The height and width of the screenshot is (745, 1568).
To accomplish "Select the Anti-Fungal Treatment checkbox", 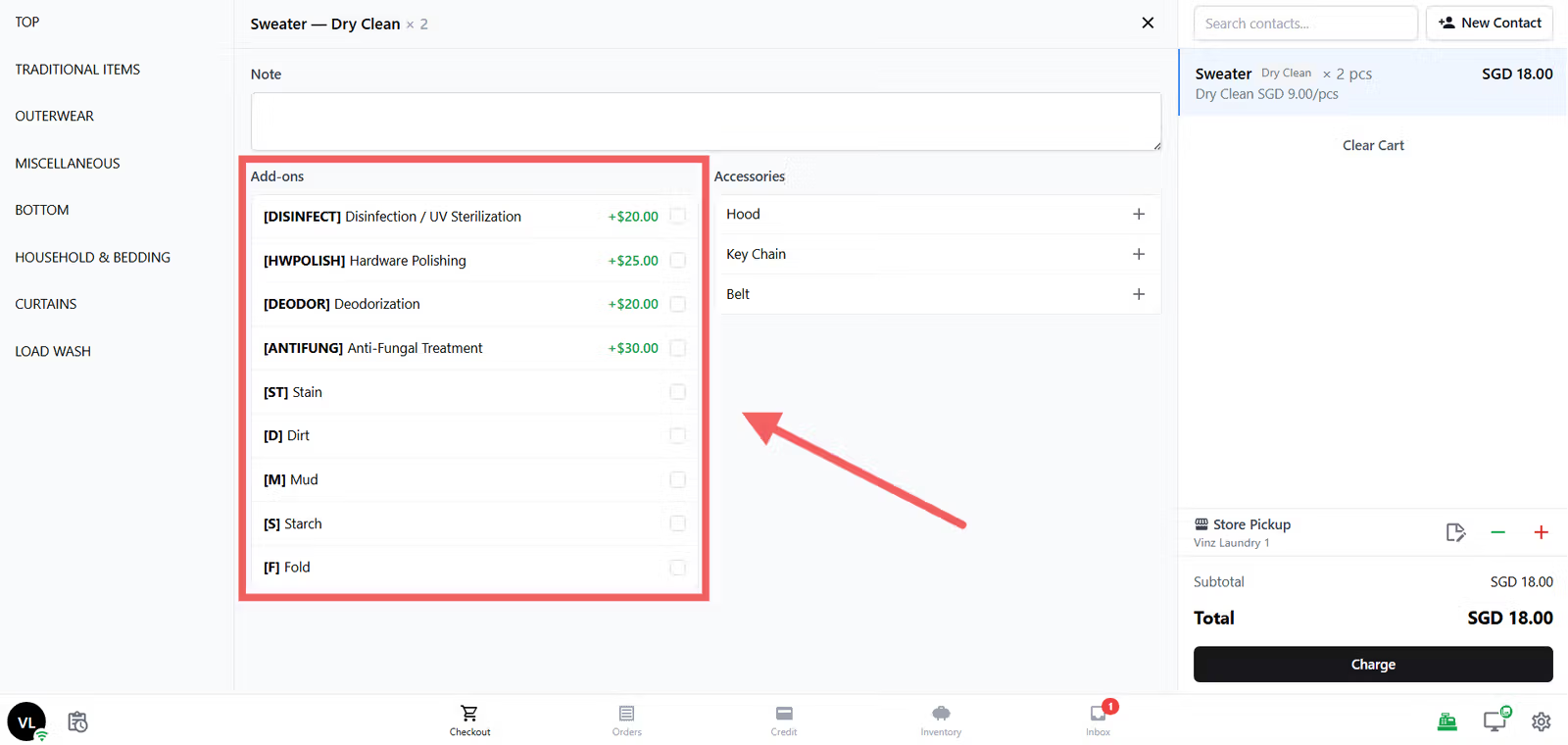I will pos(677,348).
